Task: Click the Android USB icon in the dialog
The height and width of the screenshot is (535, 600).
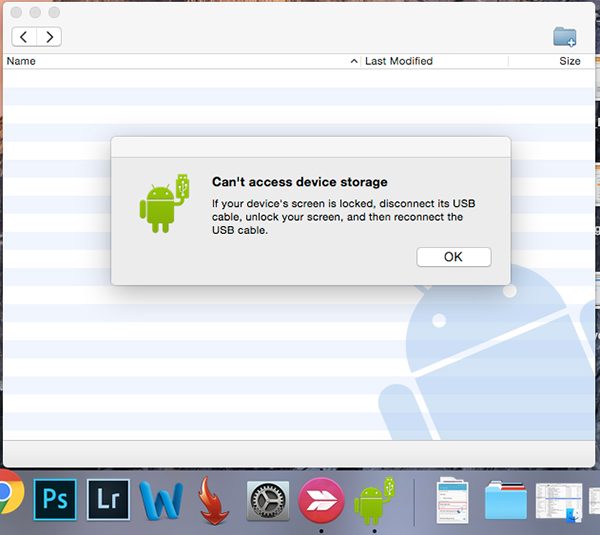Action: (x=165, y=203)
